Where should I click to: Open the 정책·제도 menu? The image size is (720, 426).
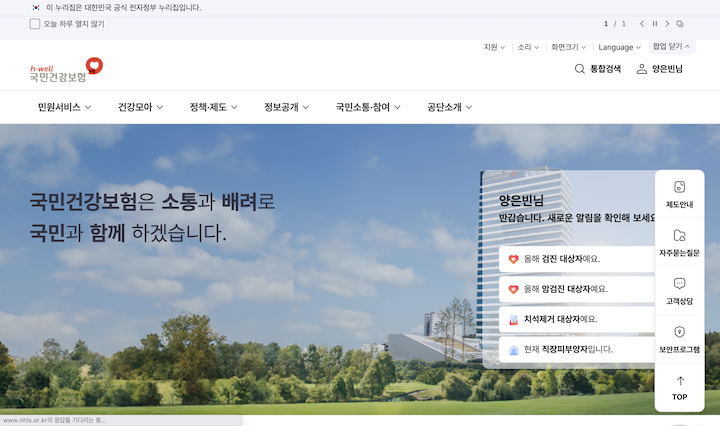(214, 107)
